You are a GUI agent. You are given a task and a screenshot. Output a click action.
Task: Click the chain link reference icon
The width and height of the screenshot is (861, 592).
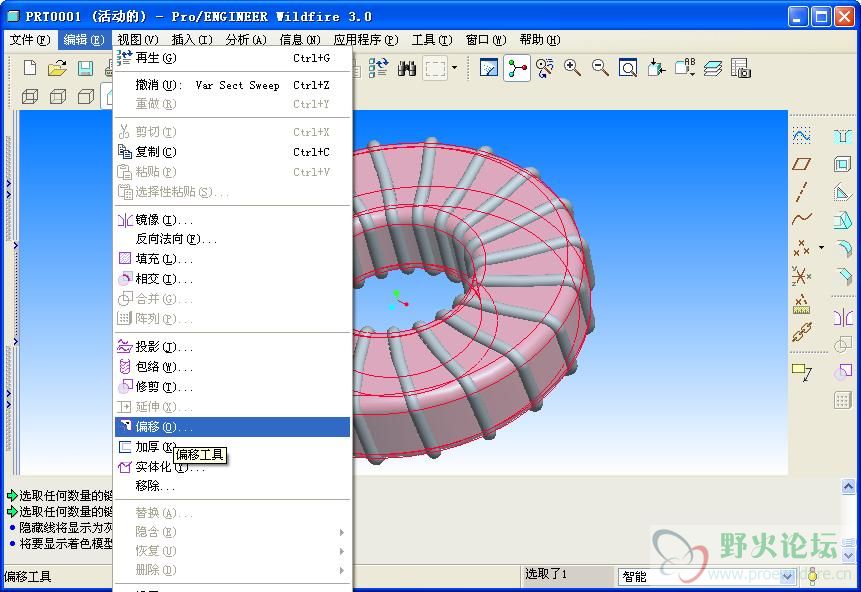[802, 332]
